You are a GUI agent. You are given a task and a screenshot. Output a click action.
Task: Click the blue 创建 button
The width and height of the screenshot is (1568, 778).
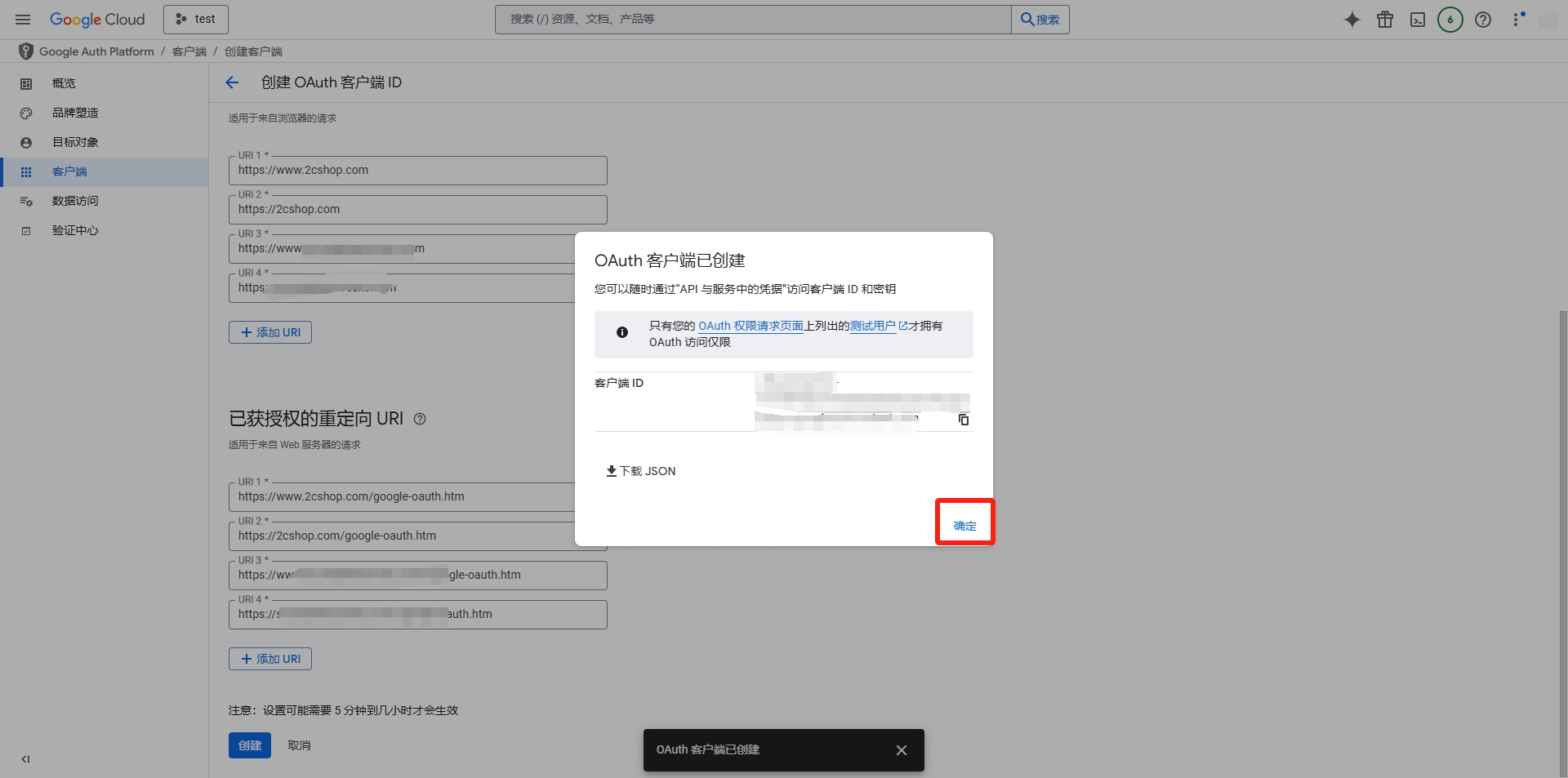click(250, 745)
